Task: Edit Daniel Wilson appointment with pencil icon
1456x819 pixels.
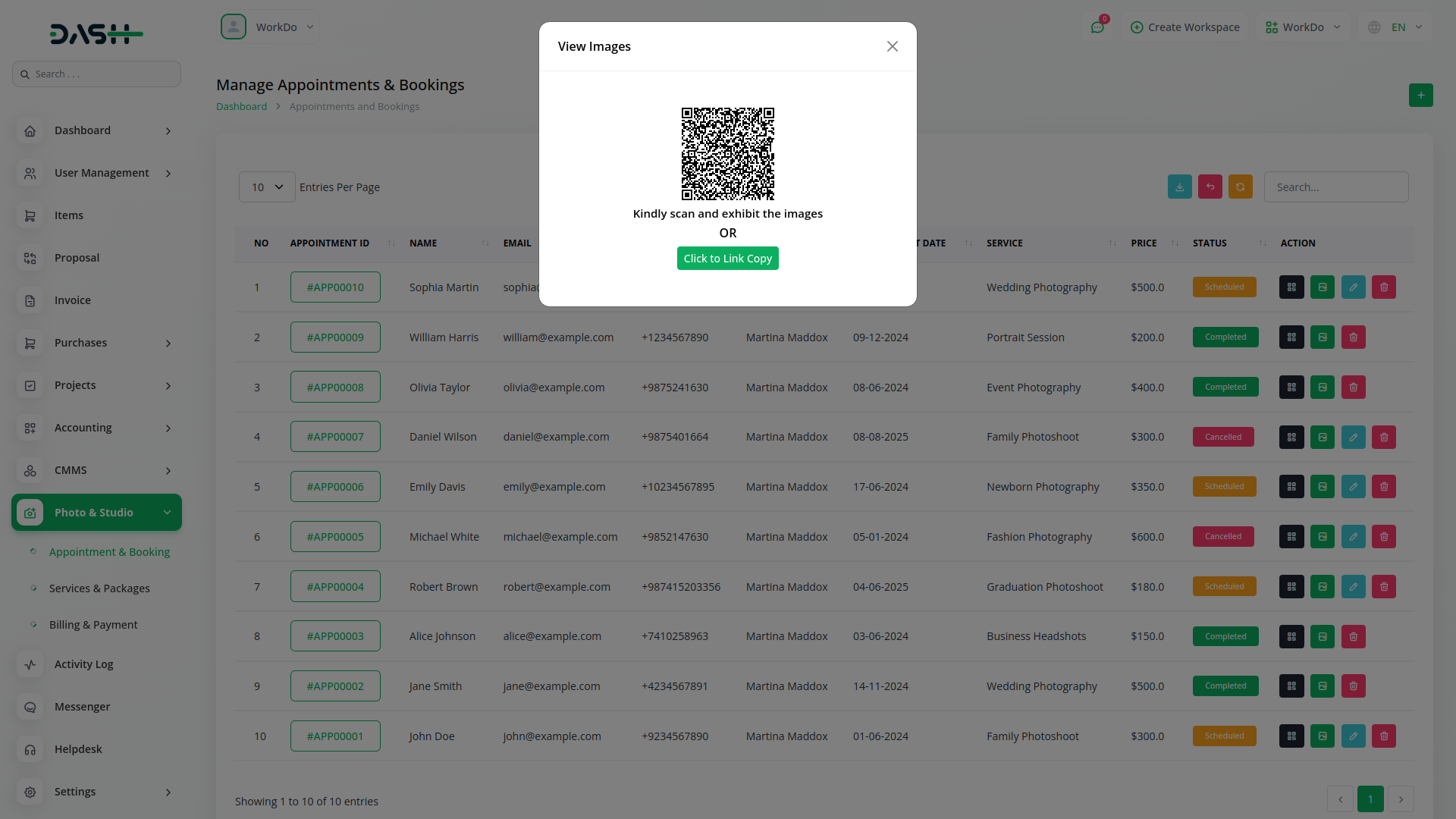Action: pyautogui.click(x=1353, y=437)
